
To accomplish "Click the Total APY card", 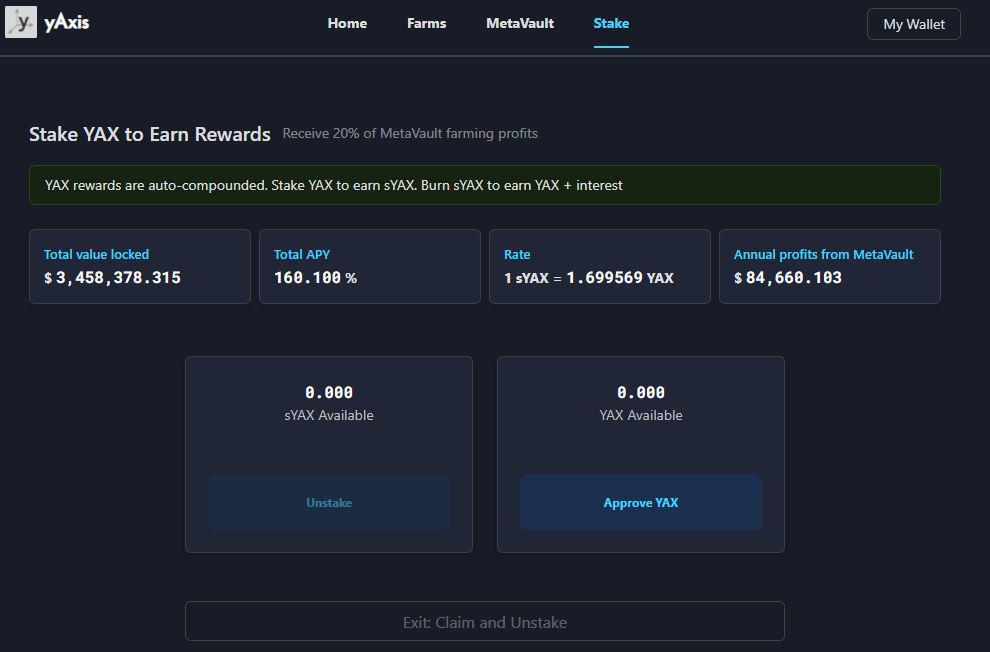I will click(x=370, y=266).
